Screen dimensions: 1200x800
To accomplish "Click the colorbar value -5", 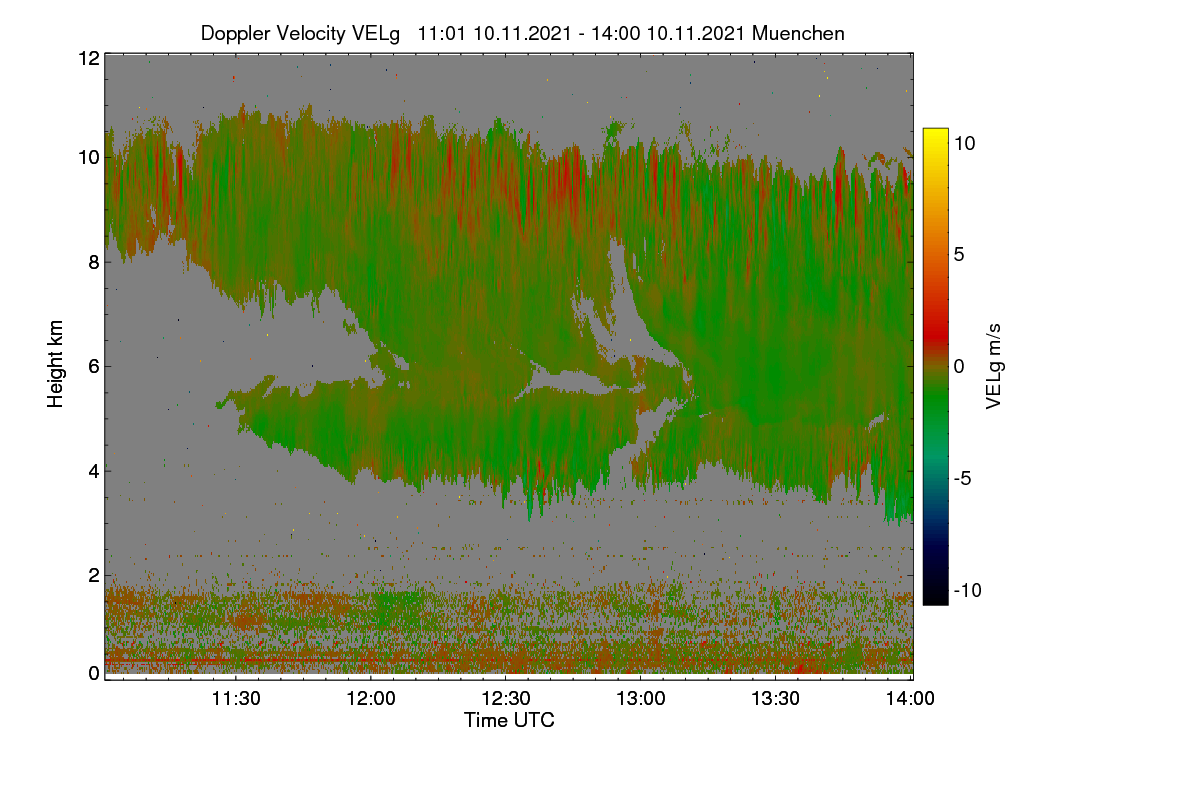I will click(965, 479).
